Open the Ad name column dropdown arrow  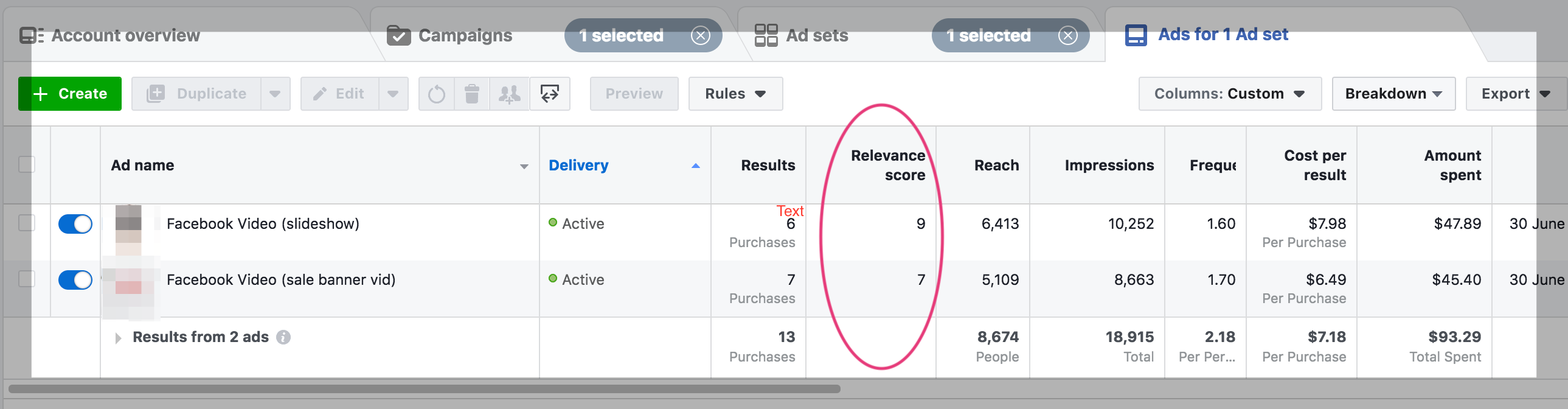pos(524,166)
